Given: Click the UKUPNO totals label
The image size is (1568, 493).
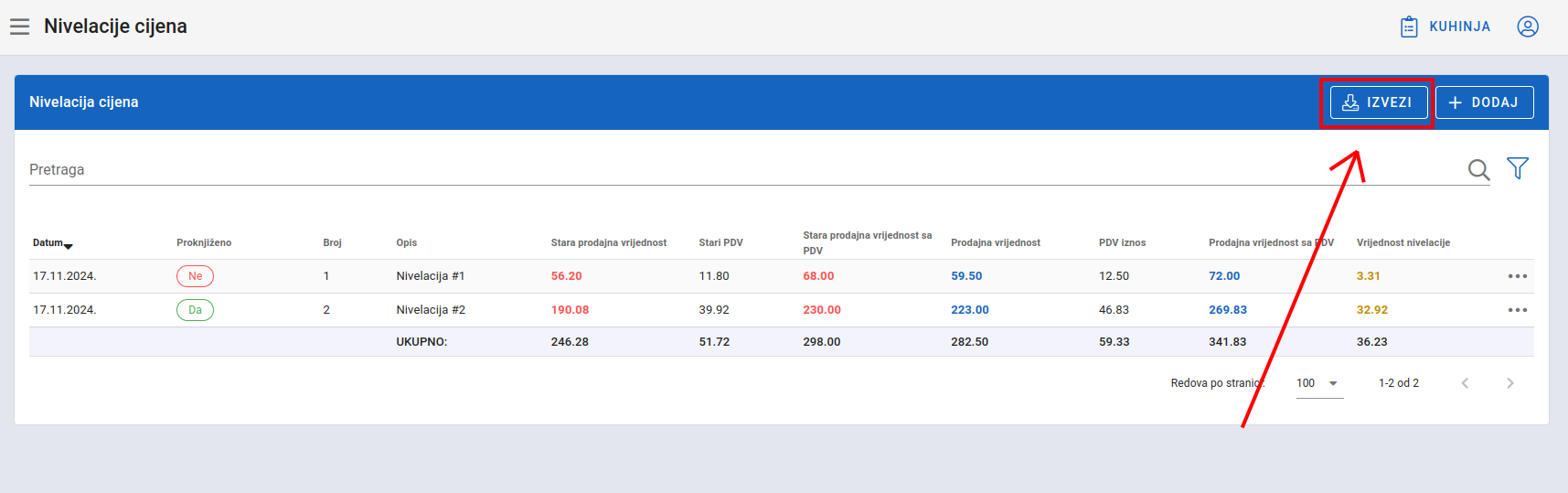Looking at the screenshot, I should (x=421, y=342).
